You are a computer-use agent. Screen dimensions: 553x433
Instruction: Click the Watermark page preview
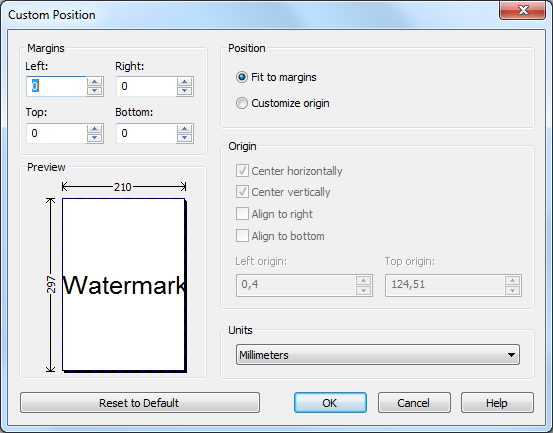click(x=124, y=285)
